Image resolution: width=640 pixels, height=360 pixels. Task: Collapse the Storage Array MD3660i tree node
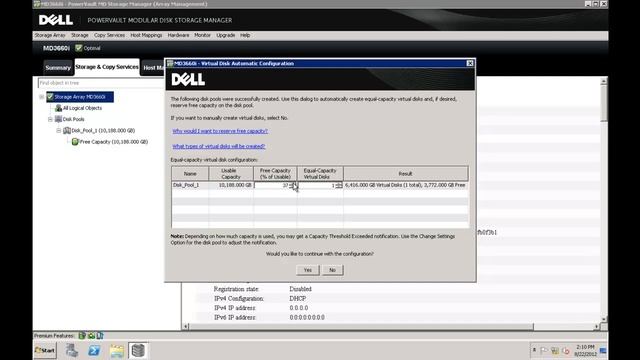(x=42, y=97)
